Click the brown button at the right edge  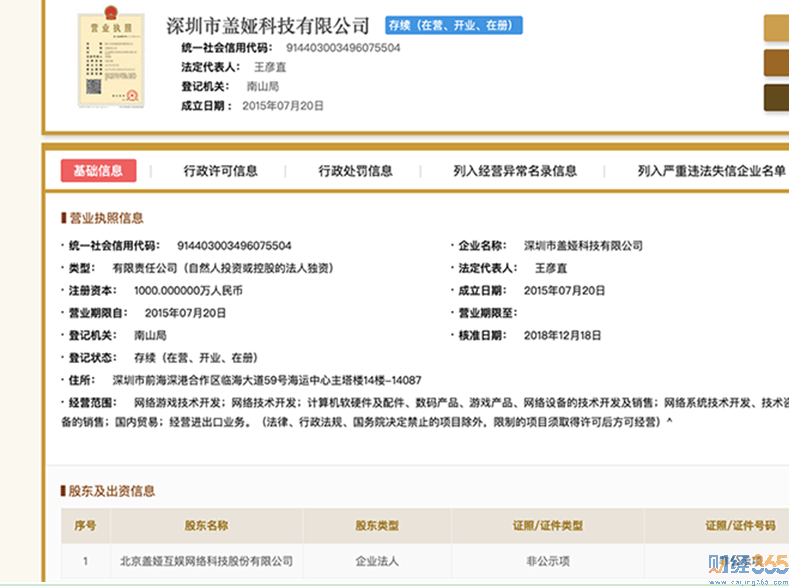click(x=776, y=63)
